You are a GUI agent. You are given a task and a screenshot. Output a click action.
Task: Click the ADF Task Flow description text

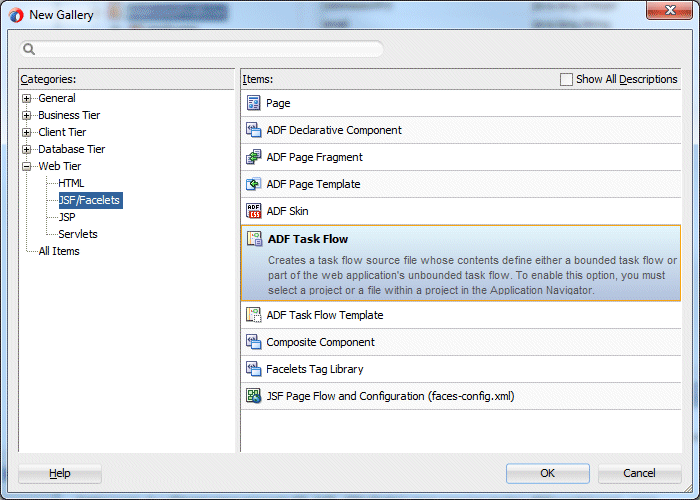(472, 275)
